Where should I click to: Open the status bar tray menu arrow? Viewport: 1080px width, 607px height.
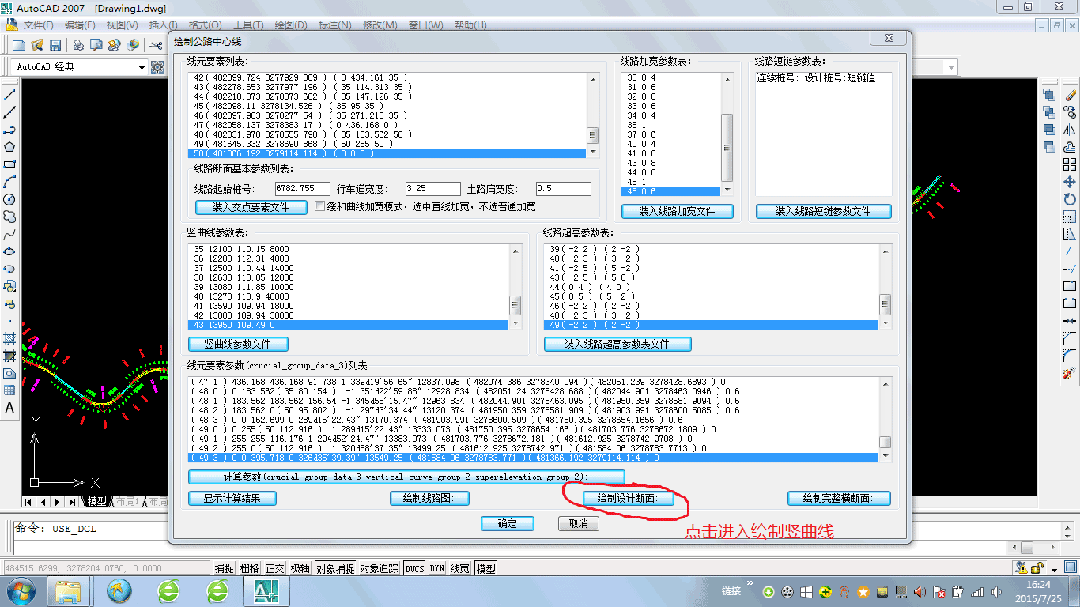[x=1055, y=569]
